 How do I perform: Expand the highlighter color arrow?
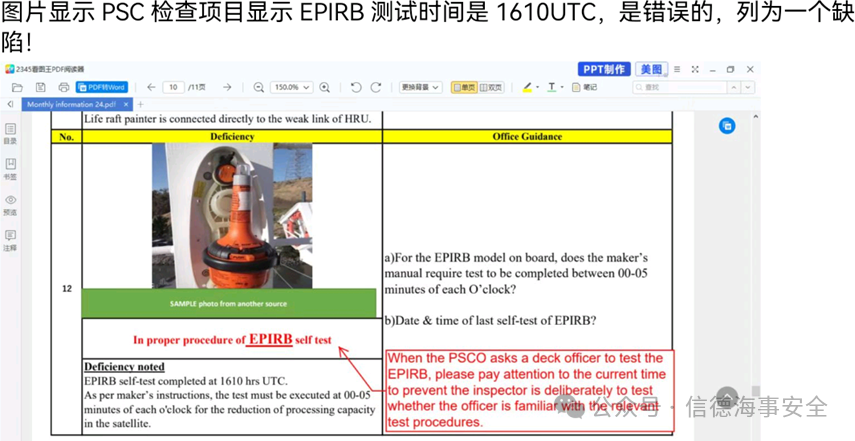pos(538,87)
